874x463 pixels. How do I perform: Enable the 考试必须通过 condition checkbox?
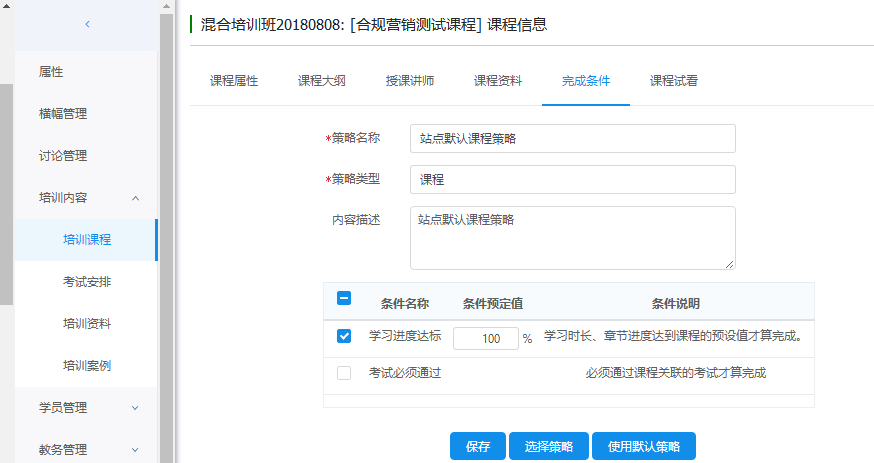[x=344, y=373]
